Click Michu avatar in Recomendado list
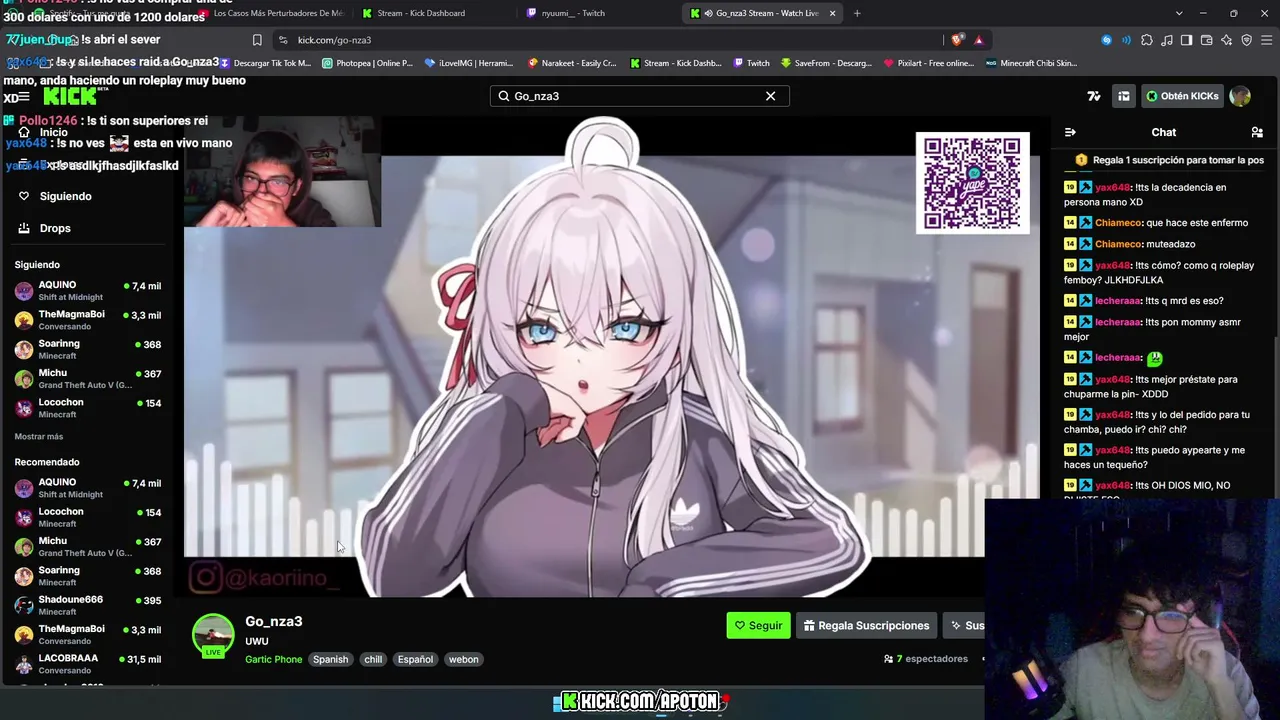The image size is (1280, 720). coord(24,546)
